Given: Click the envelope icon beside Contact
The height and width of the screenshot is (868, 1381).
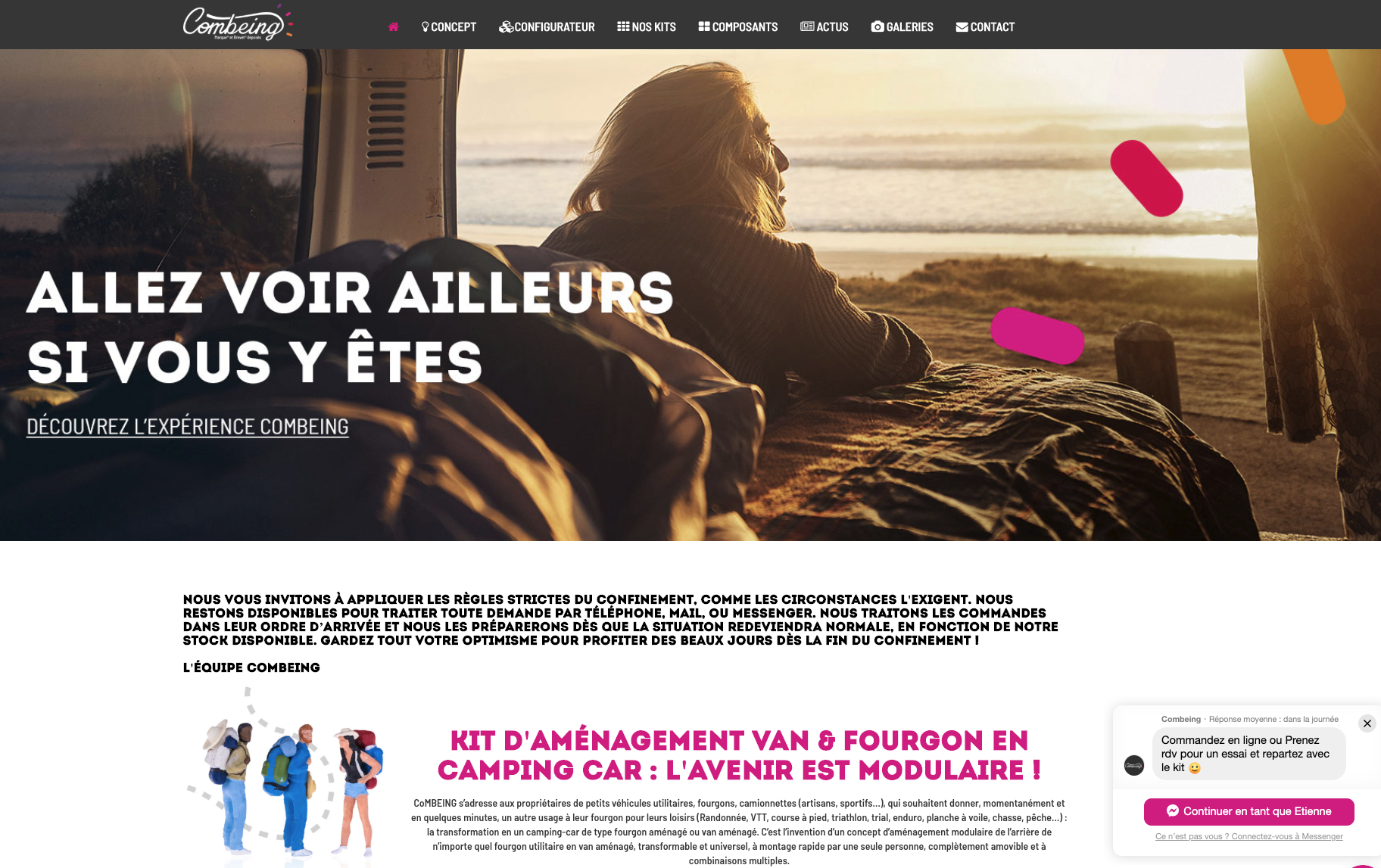Looking at the screenshot, I should point(962,27).
